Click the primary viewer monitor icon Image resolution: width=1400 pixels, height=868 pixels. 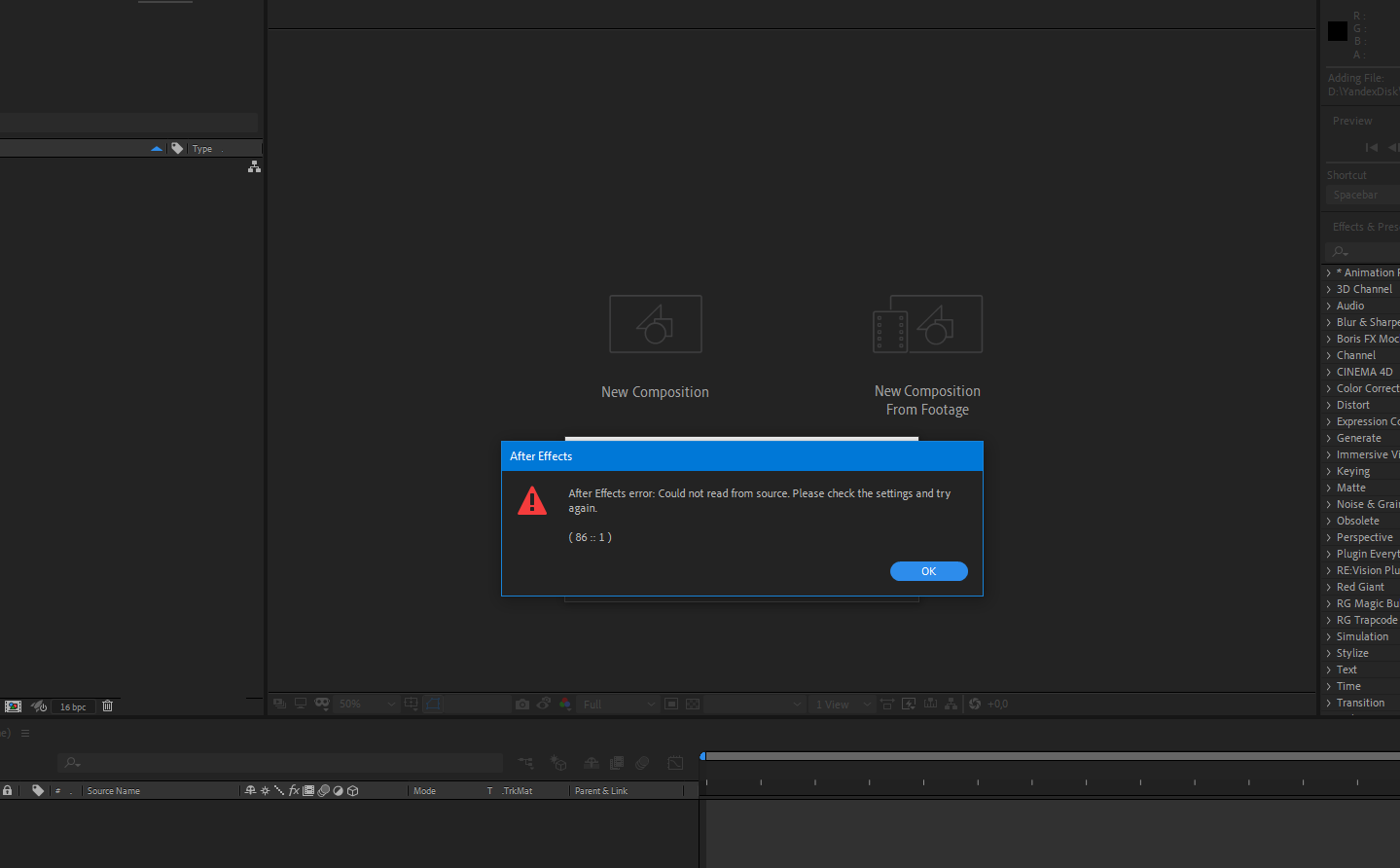(x=301, y=704)
